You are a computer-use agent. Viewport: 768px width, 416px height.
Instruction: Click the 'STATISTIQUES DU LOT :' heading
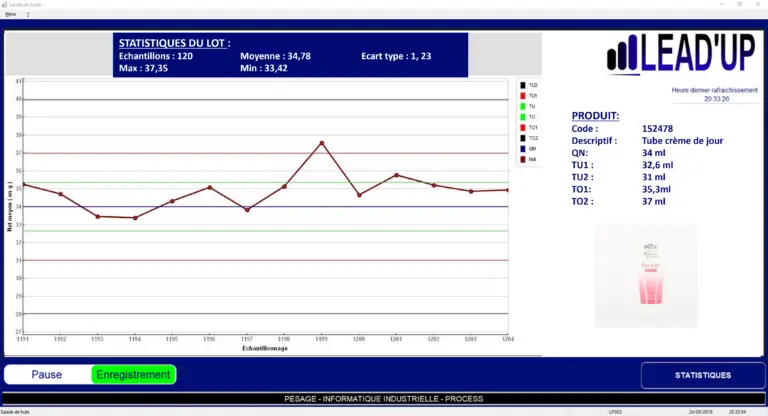[174, 43]
